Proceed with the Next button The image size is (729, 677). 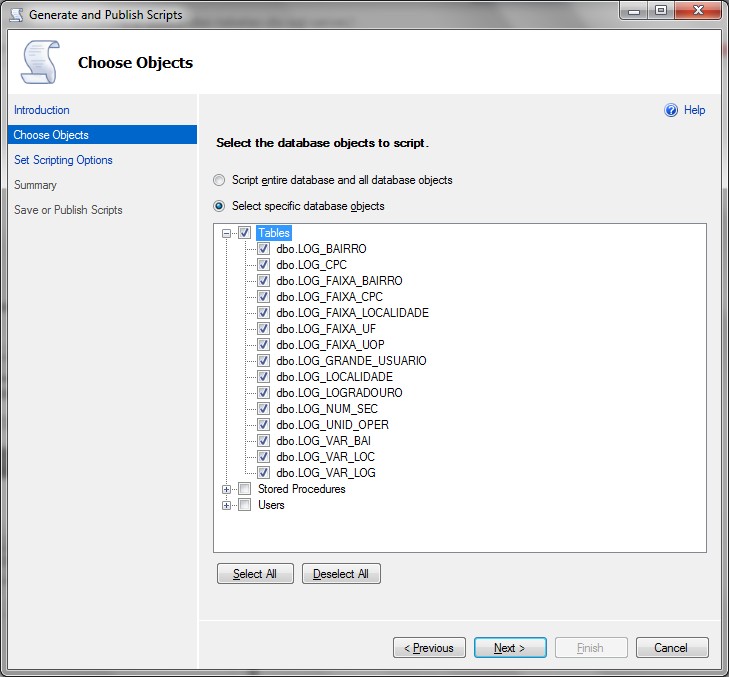coord(510,648)
